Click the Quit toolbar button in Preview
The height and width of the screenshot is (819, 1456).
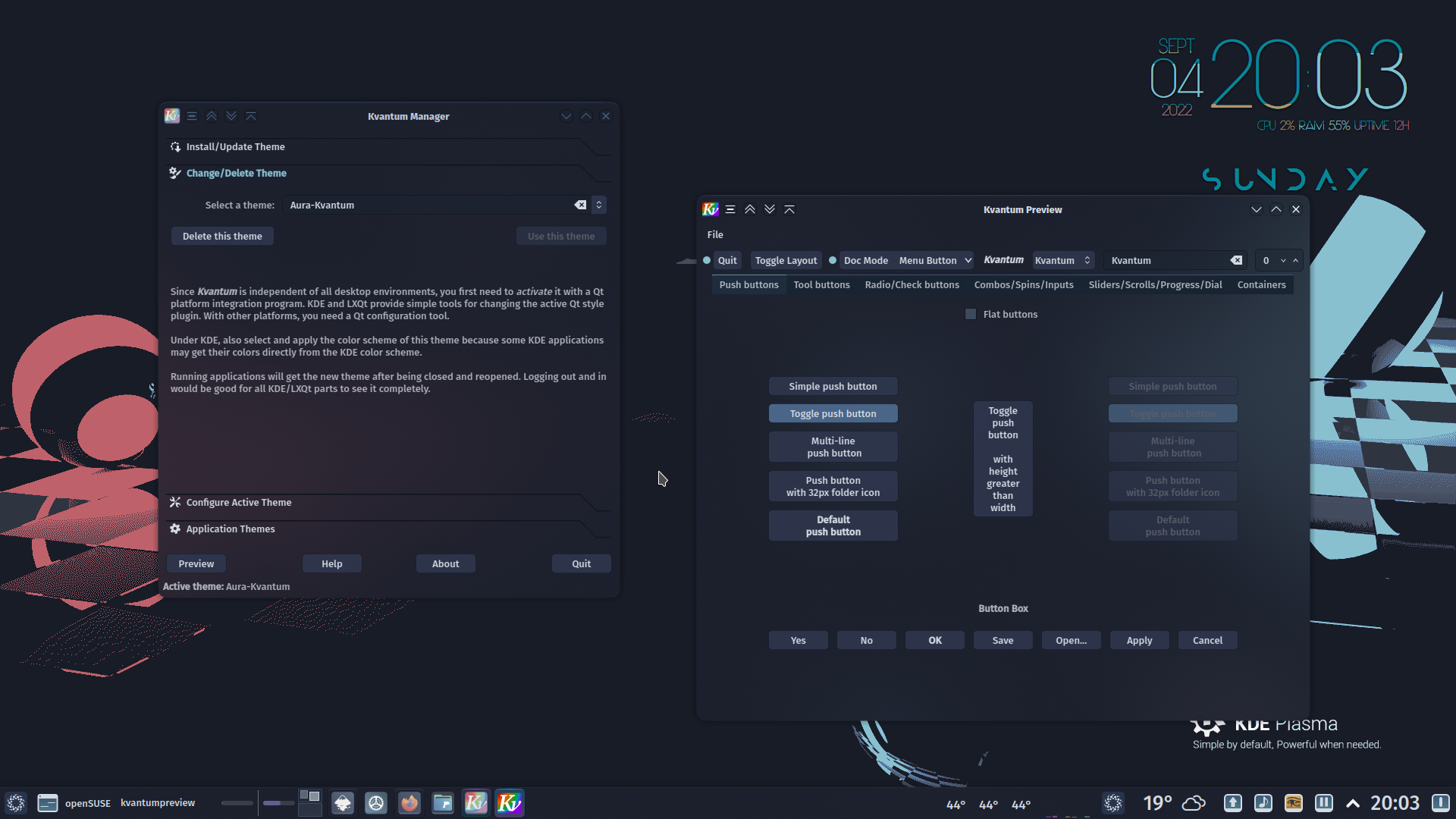(727, 260)
